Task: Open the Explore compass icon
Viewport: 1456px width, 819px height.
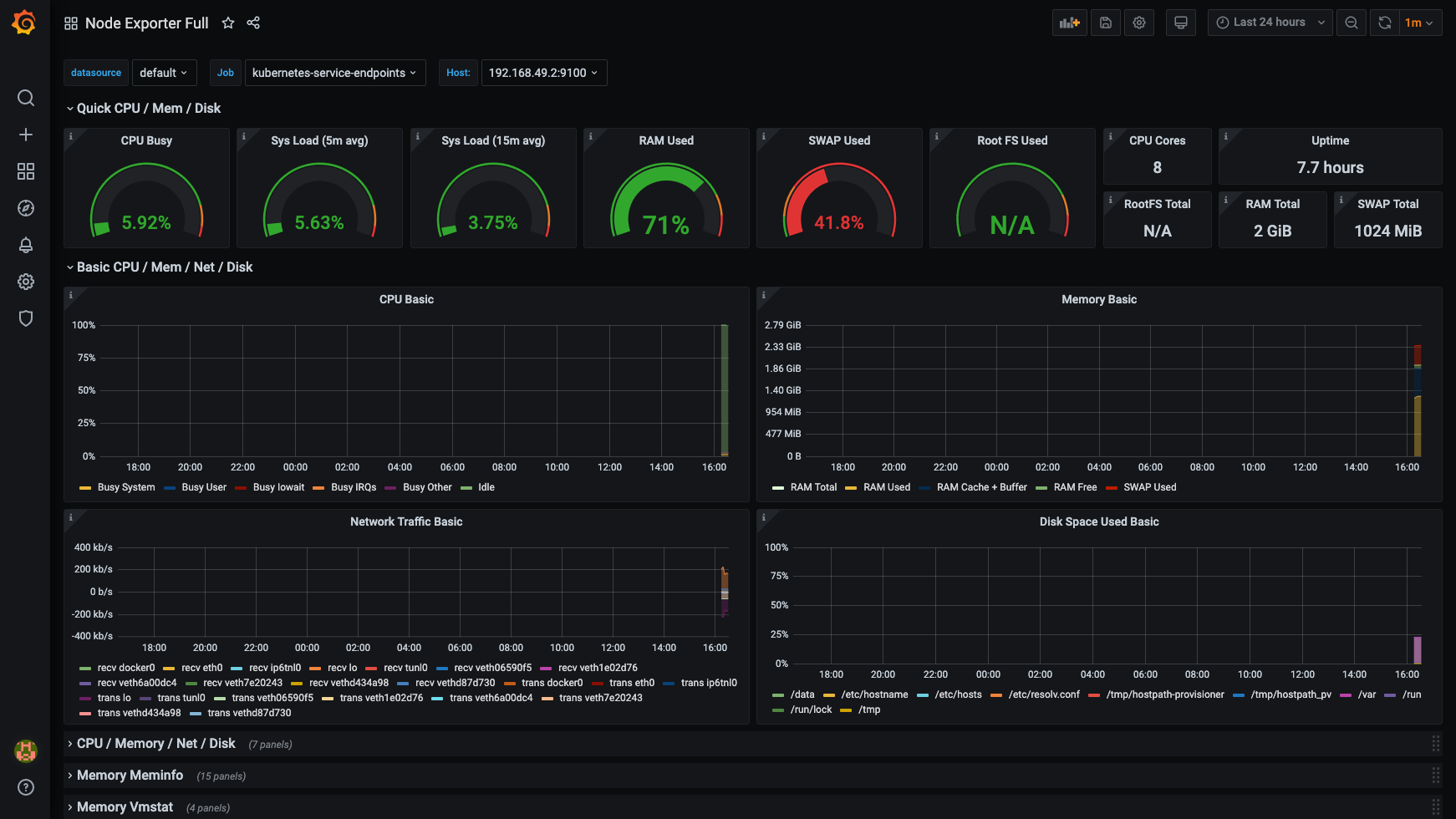Action: pos(26,208)
